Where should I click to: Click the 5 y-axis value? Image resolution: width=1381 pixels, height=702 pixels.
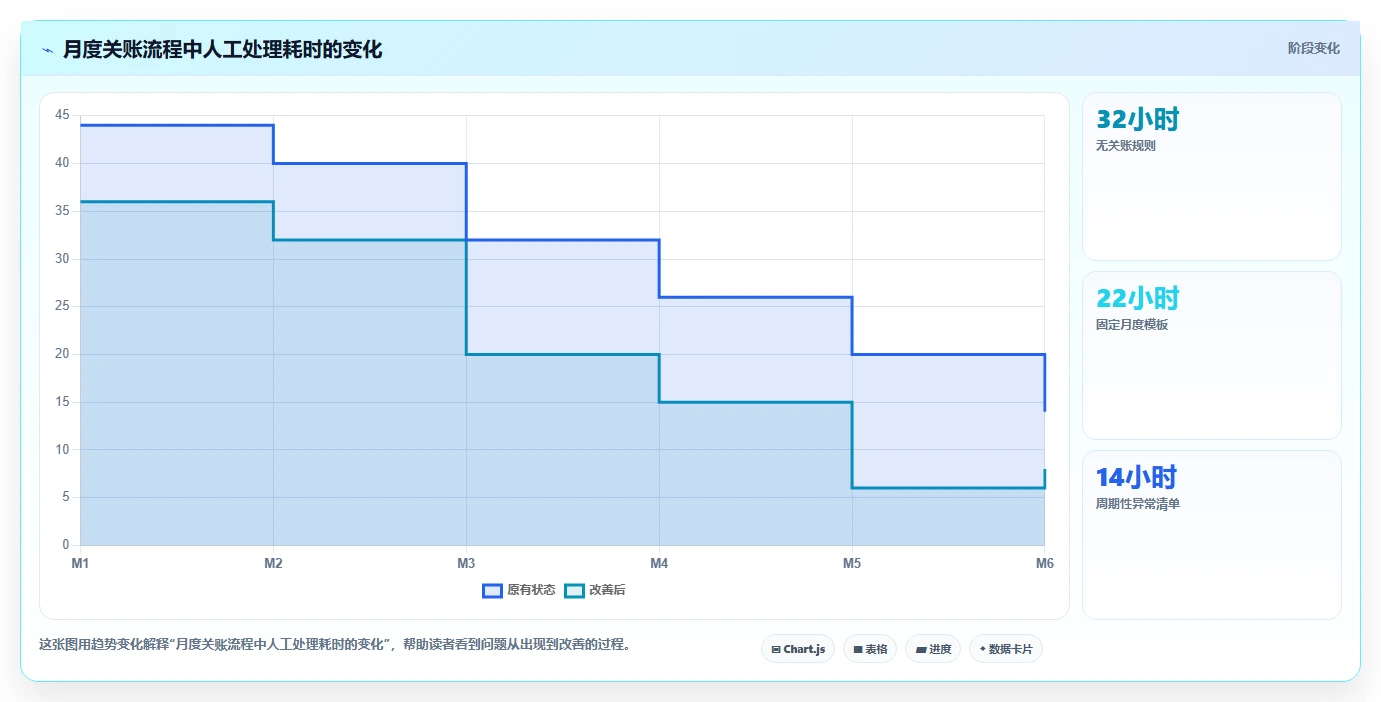click(66, 497)
